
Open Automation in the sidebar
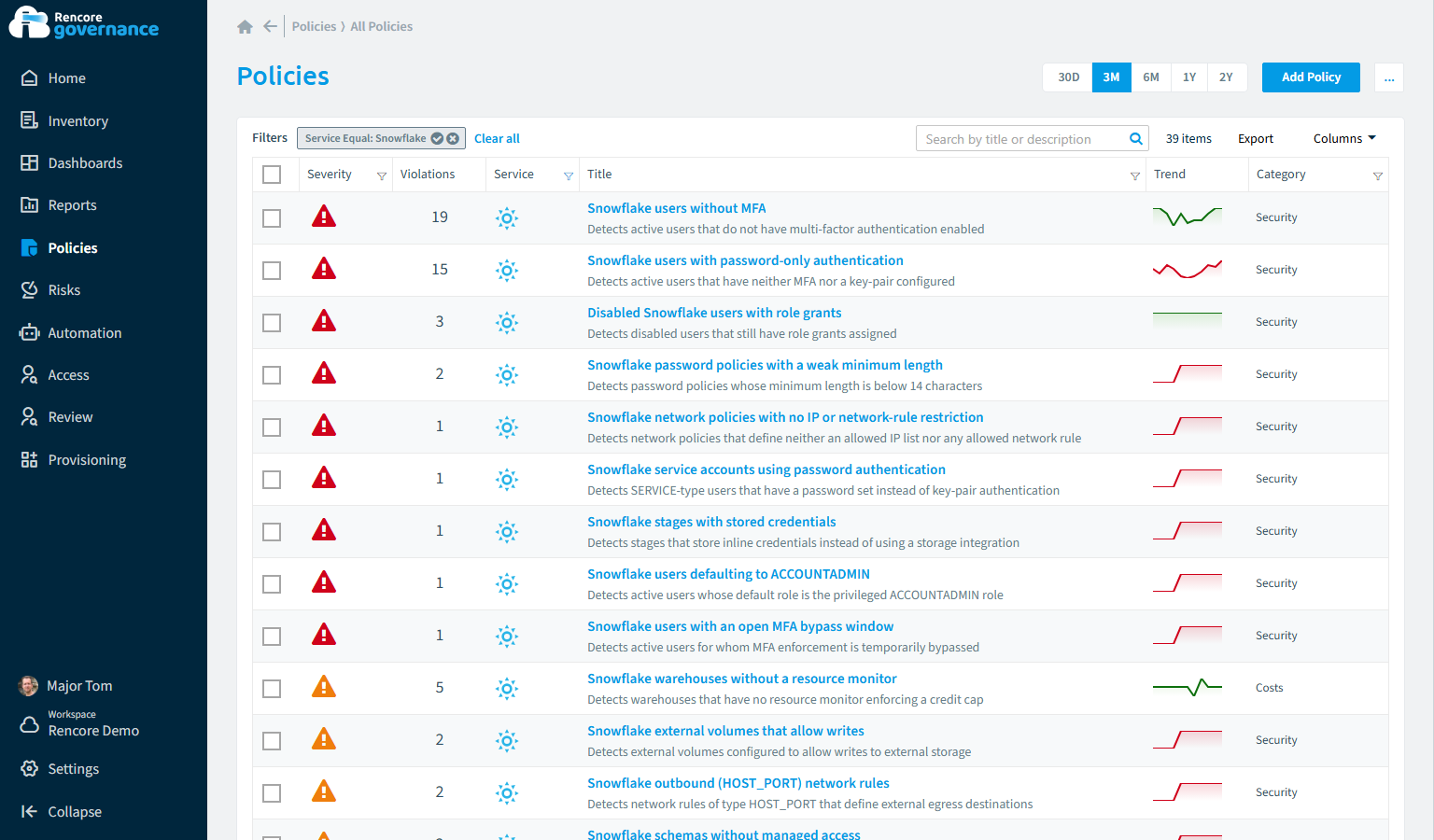tap(84, 333)
